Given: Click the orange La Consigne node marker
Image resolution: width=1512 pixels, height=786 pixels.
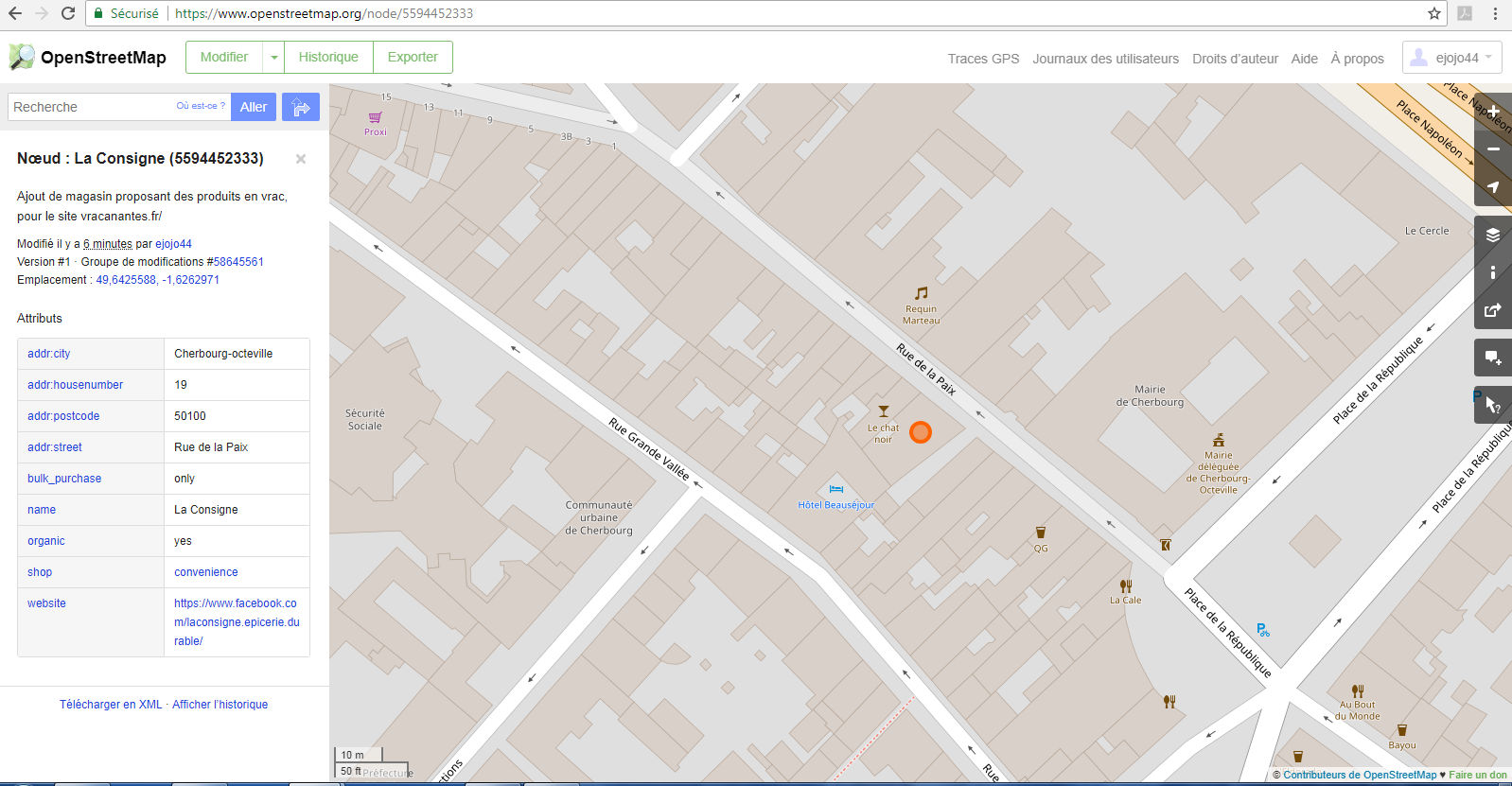Looking at the screenshot, I should pos(921,432).
